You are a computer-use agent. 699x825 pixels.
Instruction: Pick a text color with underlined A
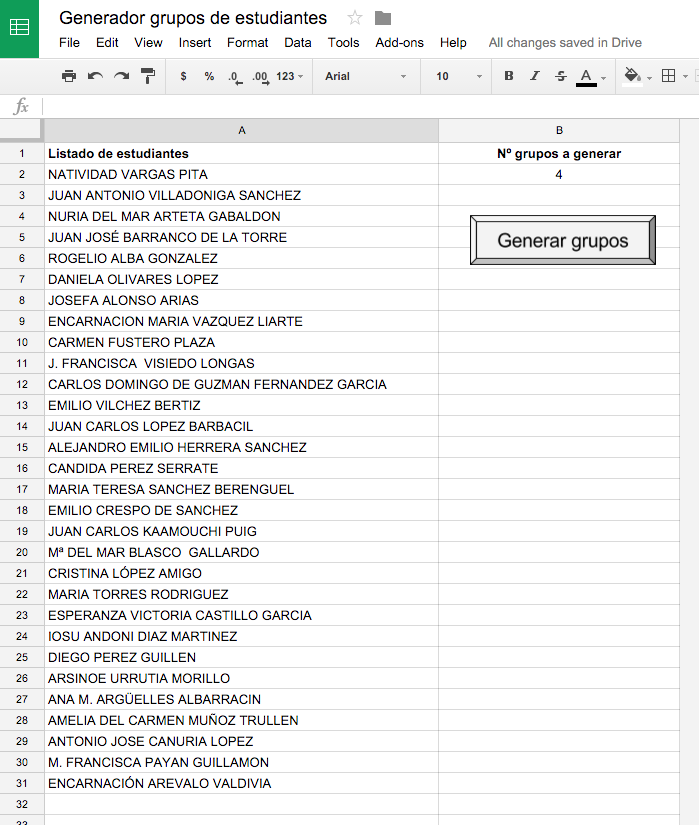587,76
